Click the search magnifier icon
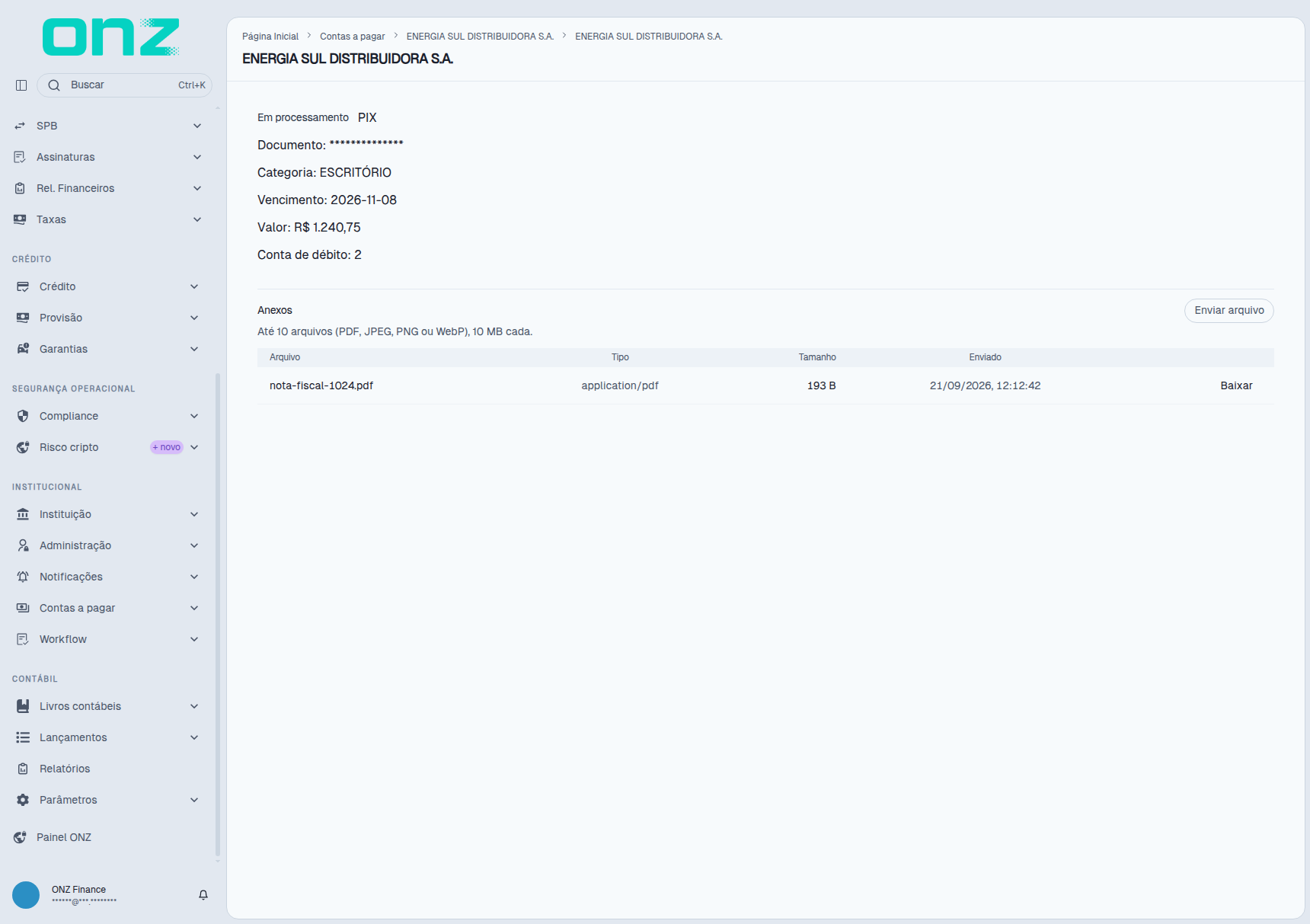Viewport: 1310px width, 924px height. 54,85
